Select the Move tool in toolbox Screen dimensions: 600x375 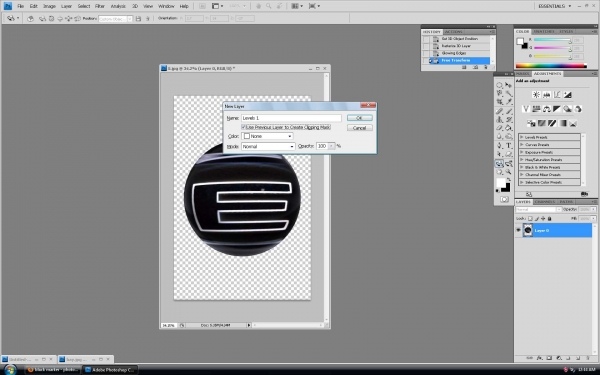click(509, 85)
